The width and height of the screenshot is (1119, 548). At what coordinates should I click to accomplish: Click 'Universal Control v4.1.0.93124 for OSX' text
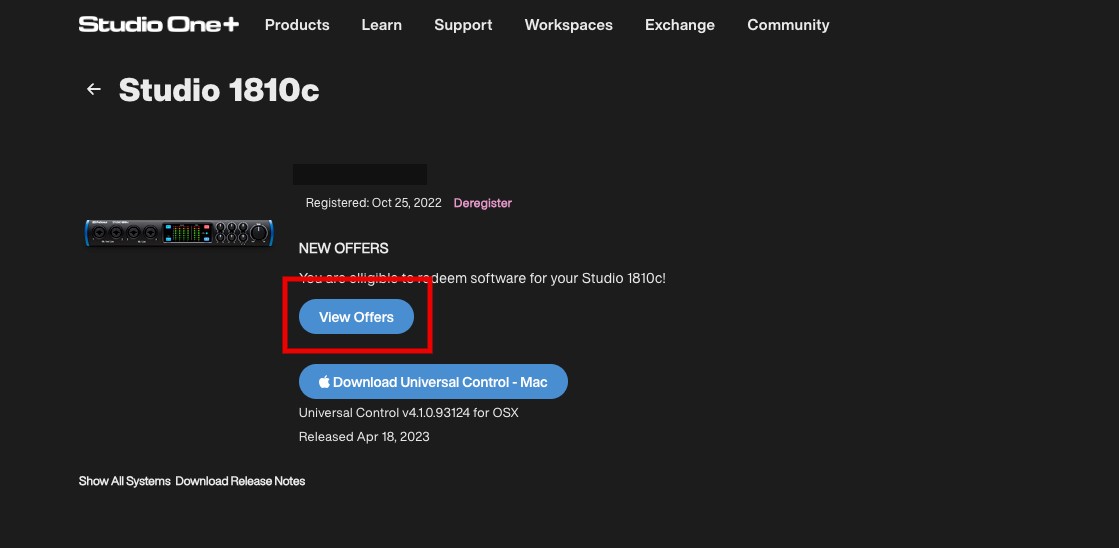(409, 412)
